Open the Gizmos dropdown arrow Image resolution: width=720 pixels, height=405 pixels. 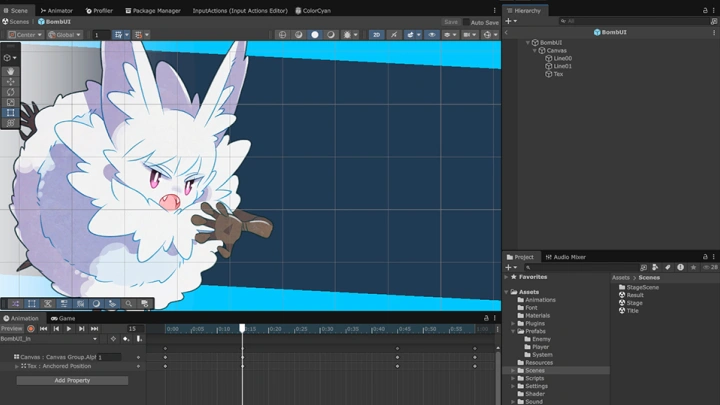(495, 34)
